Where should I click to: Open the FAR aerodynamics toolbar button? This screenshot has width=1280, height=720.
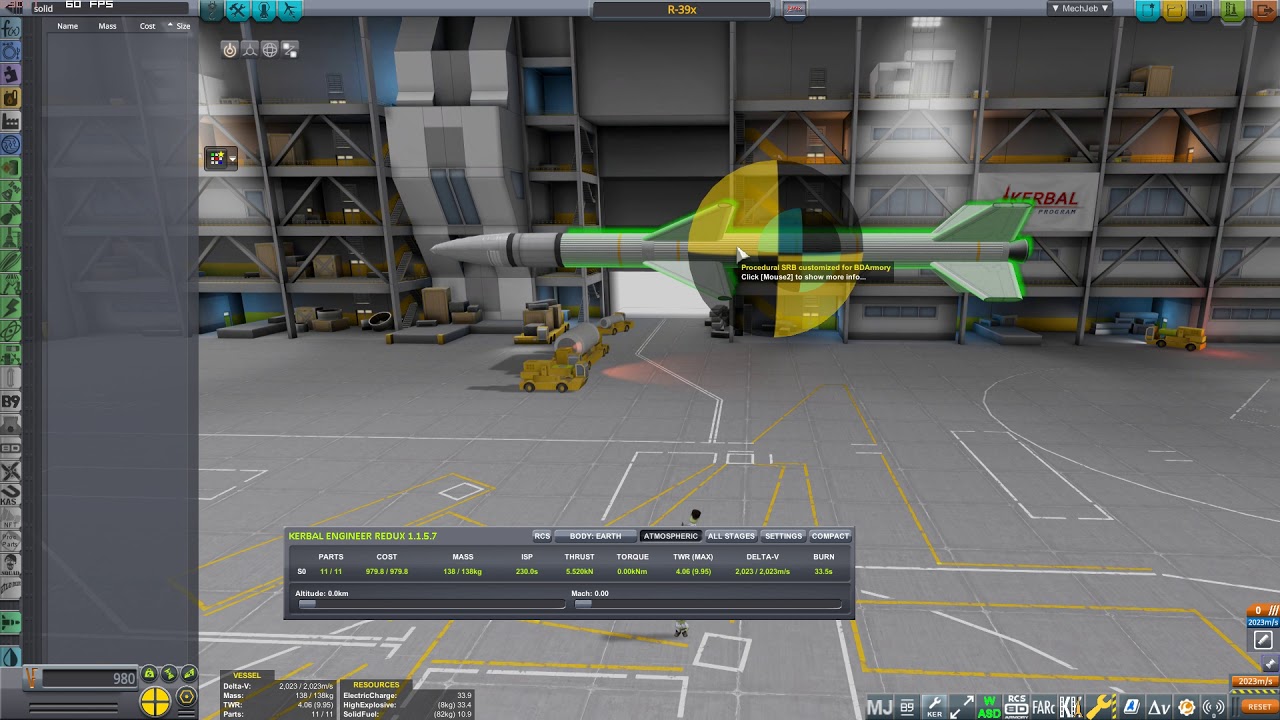click(1043, 707)
